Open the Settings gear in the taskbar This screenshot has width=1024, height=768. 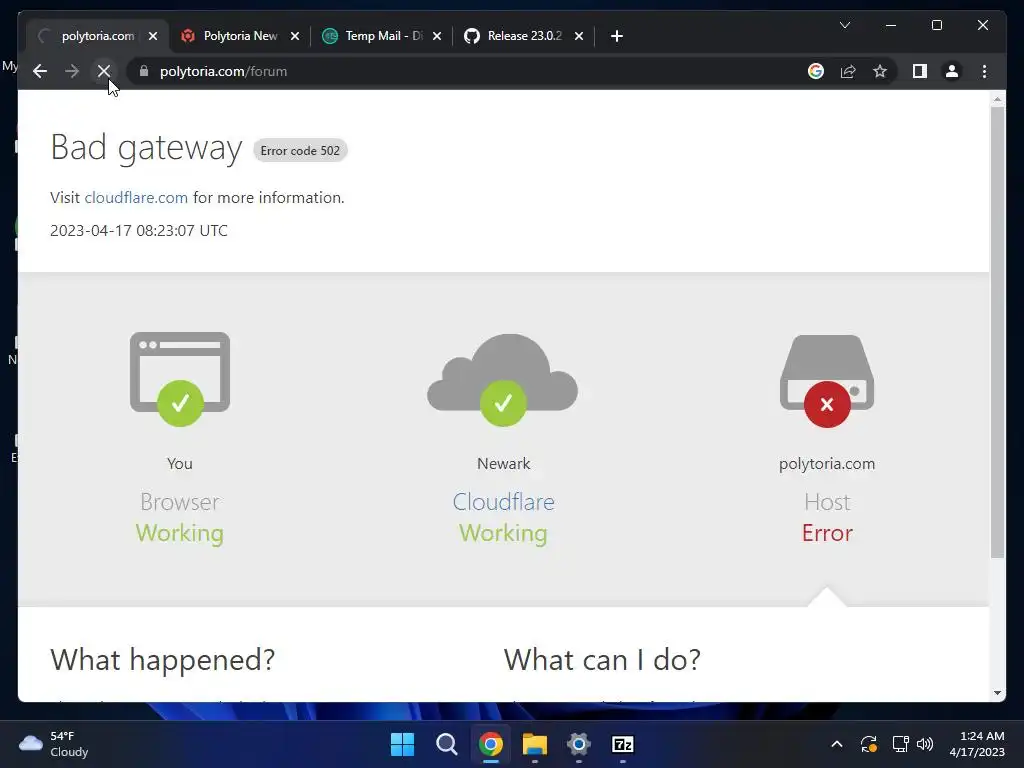click(x=579, y=744)
